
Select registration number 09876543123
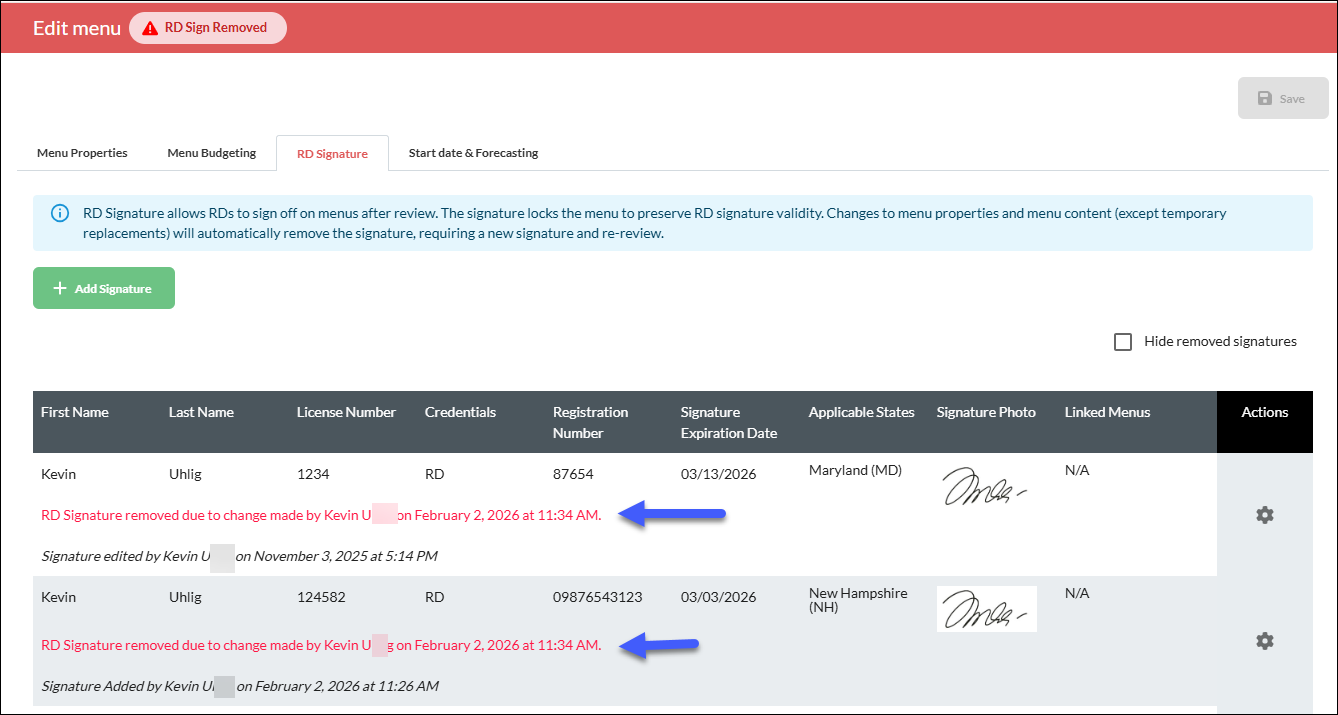[597, 597]
